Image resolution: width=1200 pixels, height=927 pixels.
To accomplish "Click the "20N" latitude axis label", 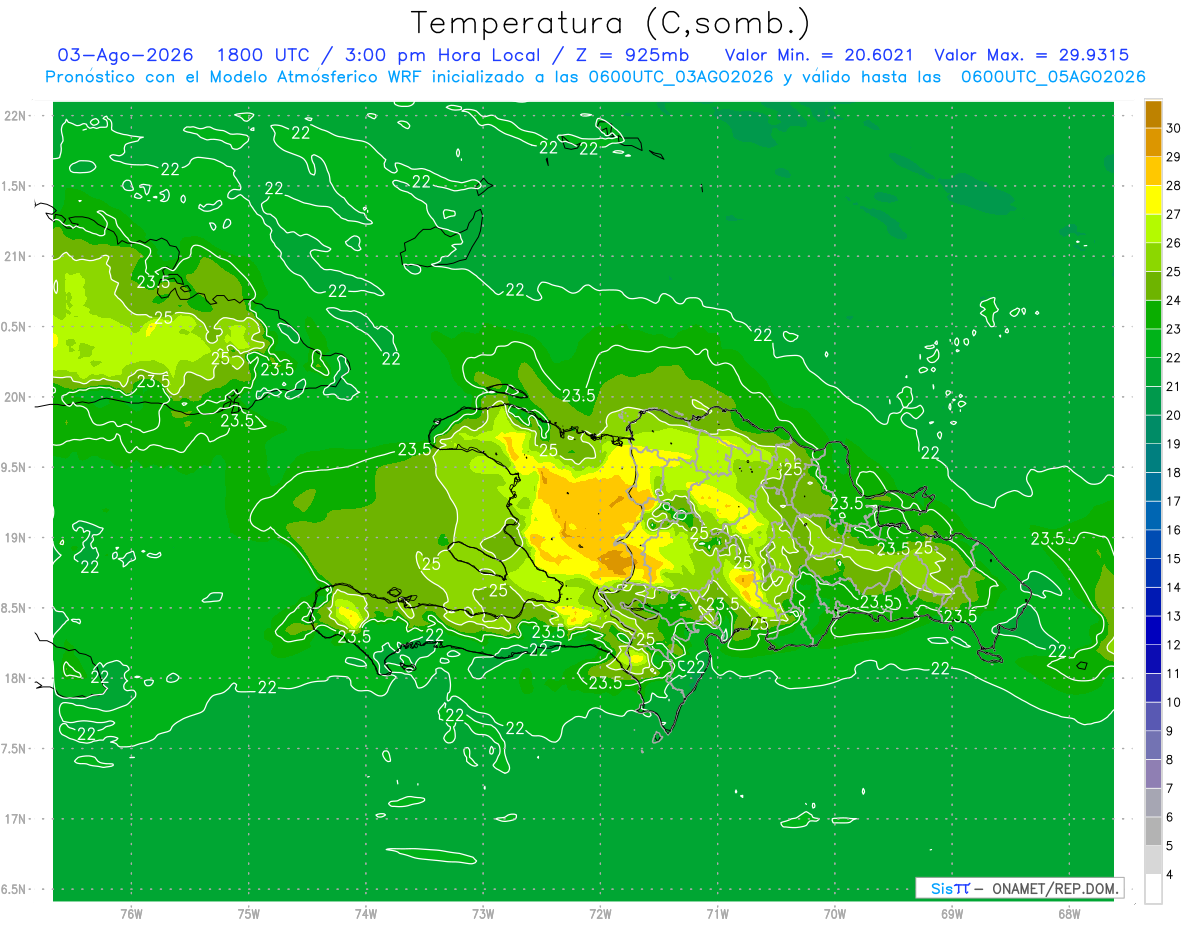I will point(17,397).
